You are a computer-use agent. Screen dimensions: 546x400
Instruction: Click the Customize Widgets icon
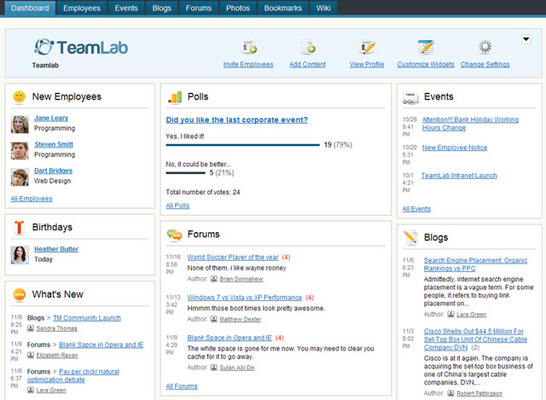point(426,47)
